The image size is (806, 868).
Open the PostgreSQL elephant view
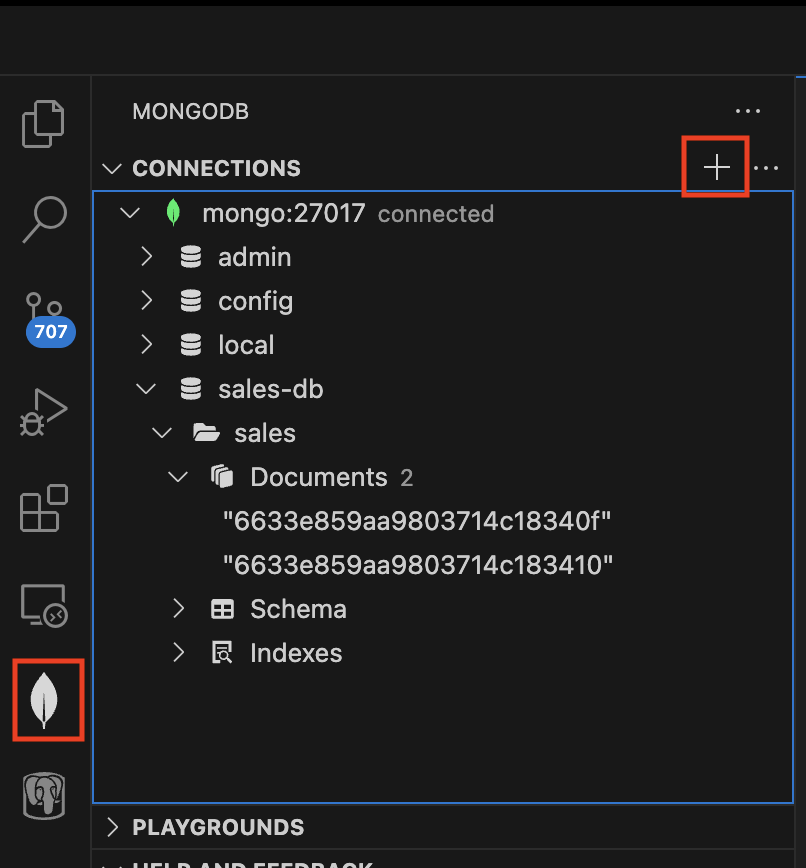[44, 796]
